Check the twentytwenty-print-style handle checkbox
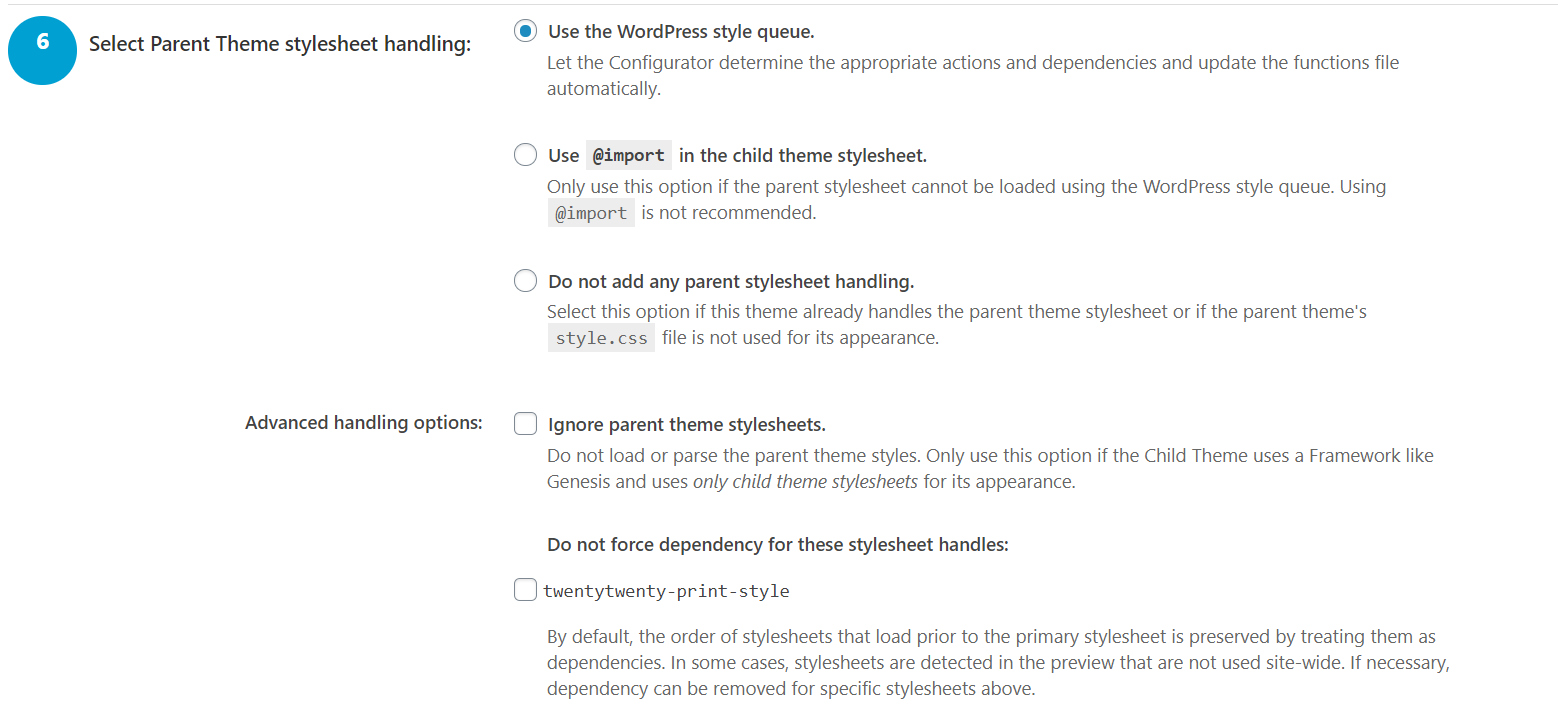1558x718 pixels. pos(525,589)
